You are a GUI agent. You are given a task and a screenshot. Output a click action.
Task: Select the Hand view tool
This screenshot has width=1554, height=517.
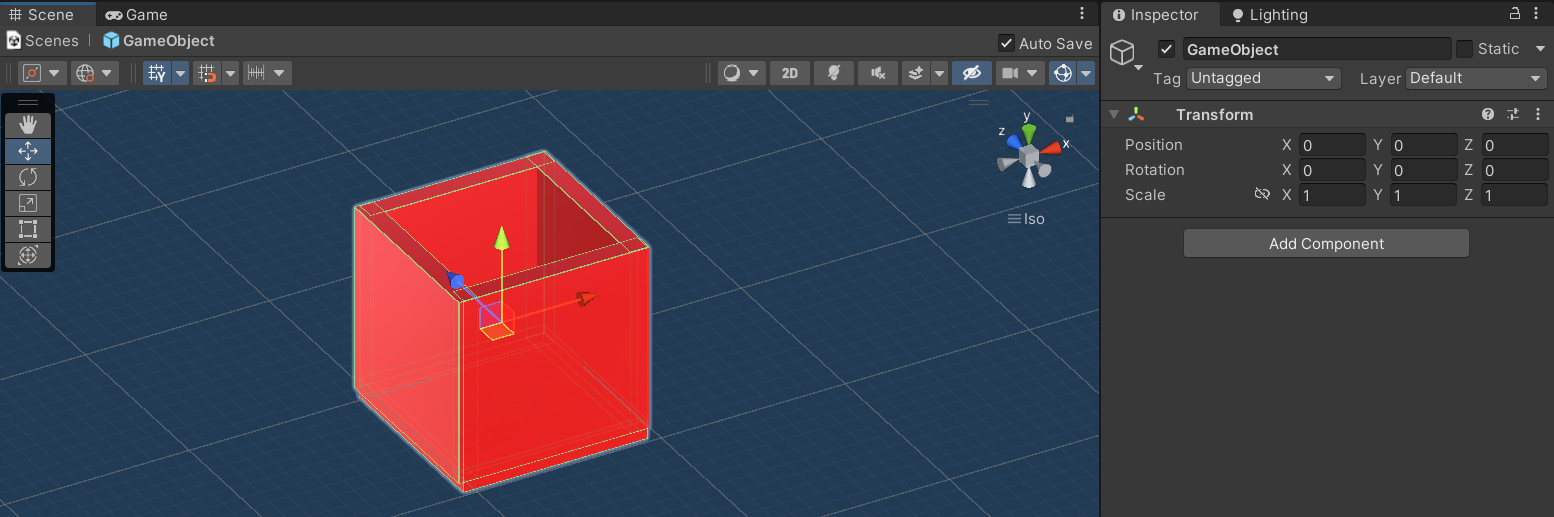point(28,125)
